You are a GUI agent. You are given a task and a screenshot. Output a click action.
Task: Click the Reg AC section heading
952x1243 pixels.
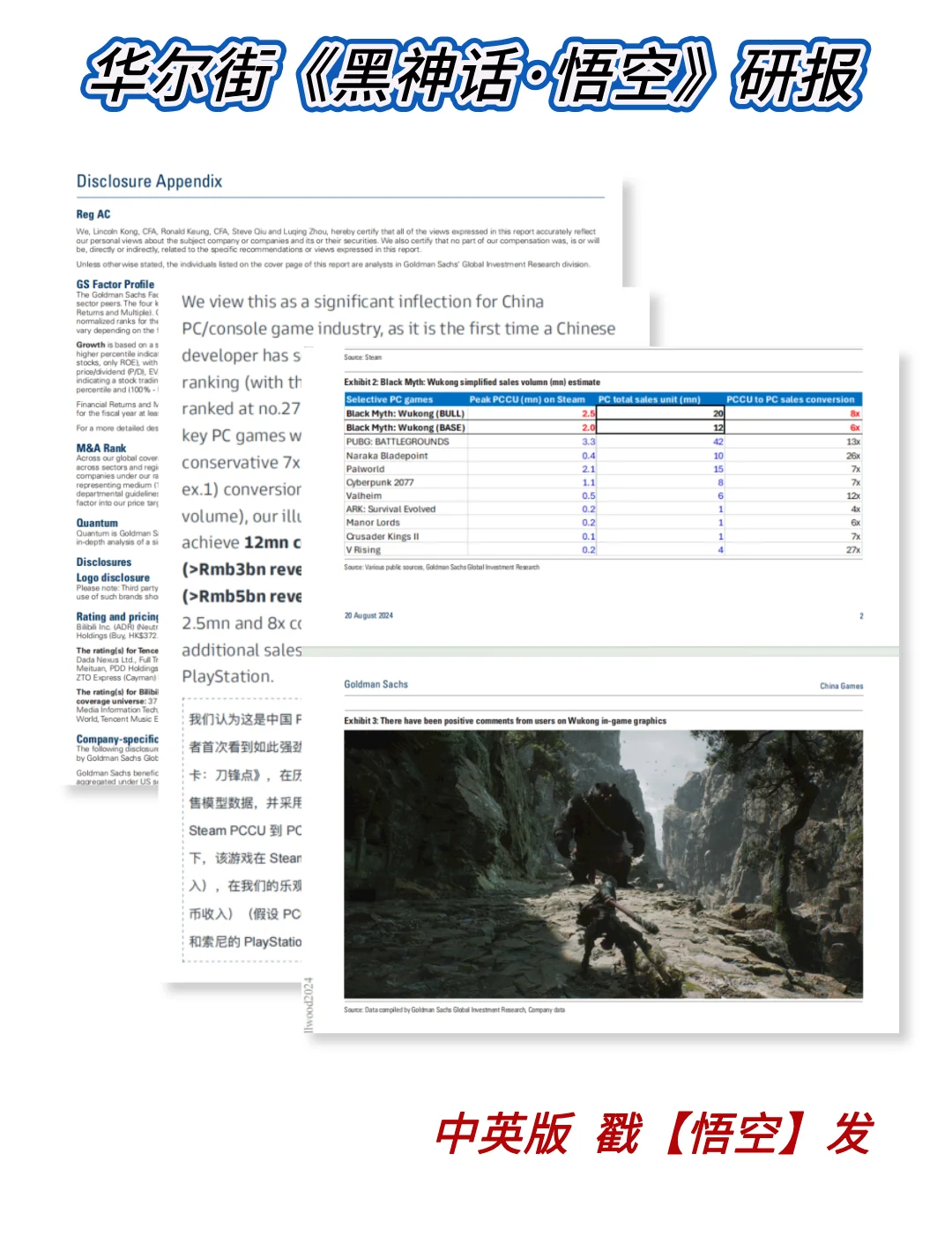click(93, 214)
